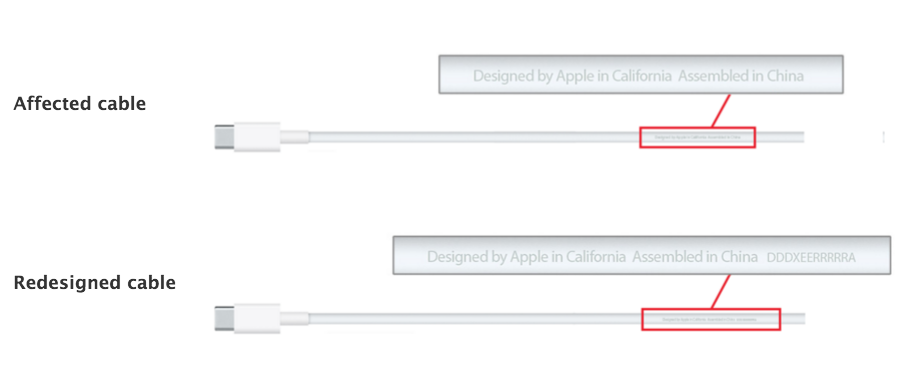Click the strain relief sleeve on affected cable

[x=294, y=137]
